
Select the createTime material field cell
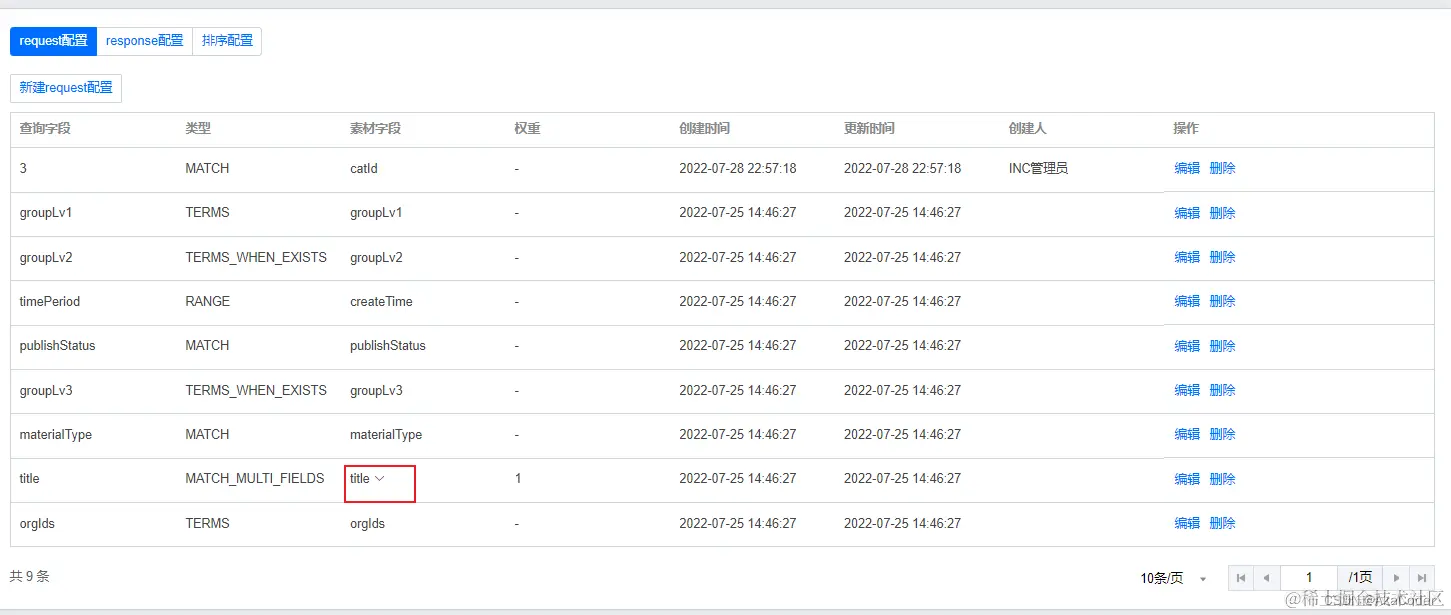pos(381,301)
